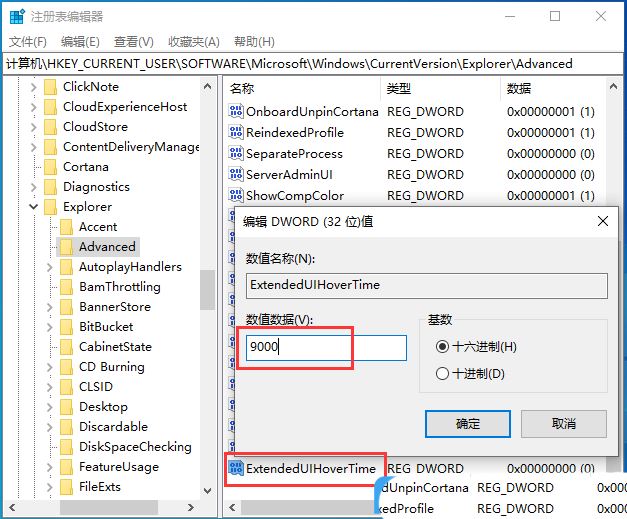Click the CloudExperienceHost folder icon
Screen dimensions: 627x519
50,107
